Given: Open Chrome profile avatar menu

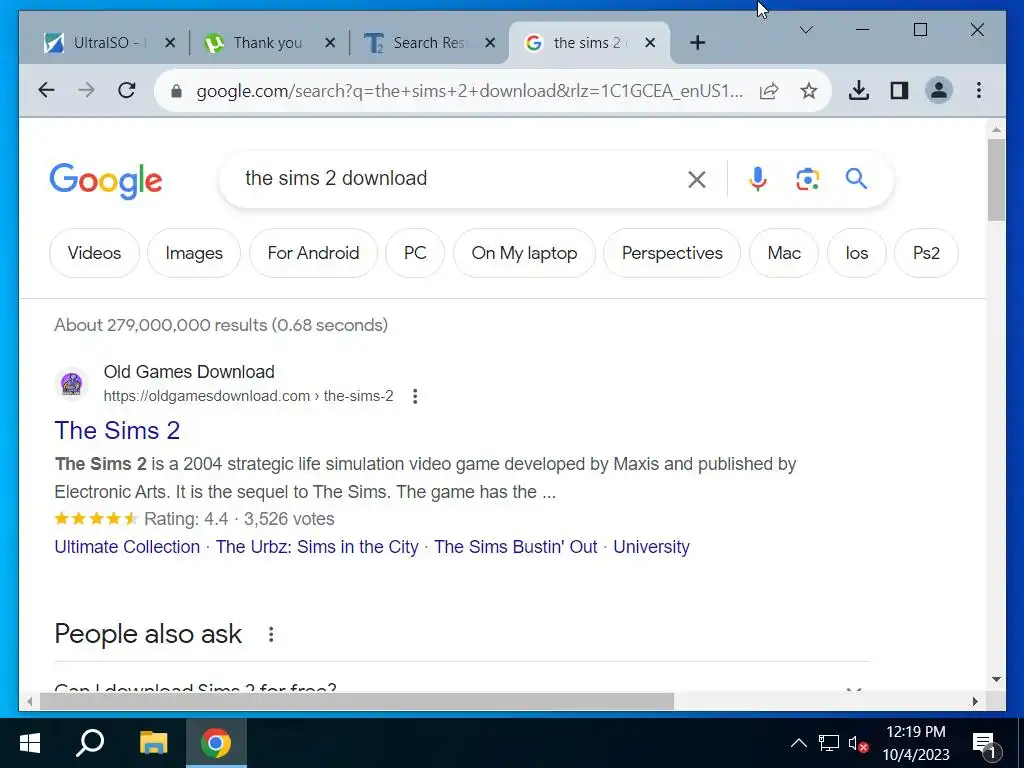Looking at the screenshot, I should click(x=939, y=90).
